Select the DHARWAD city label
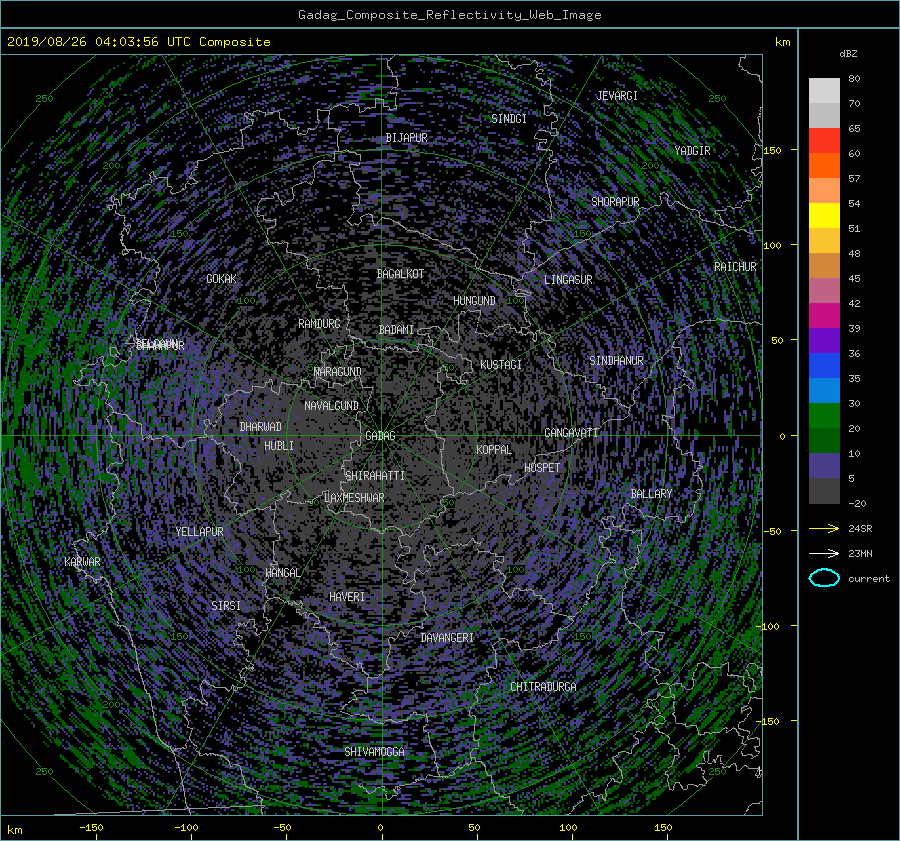The width and height of the screenshot is (900, 841). pyautogui.click(x=260, y=427)
